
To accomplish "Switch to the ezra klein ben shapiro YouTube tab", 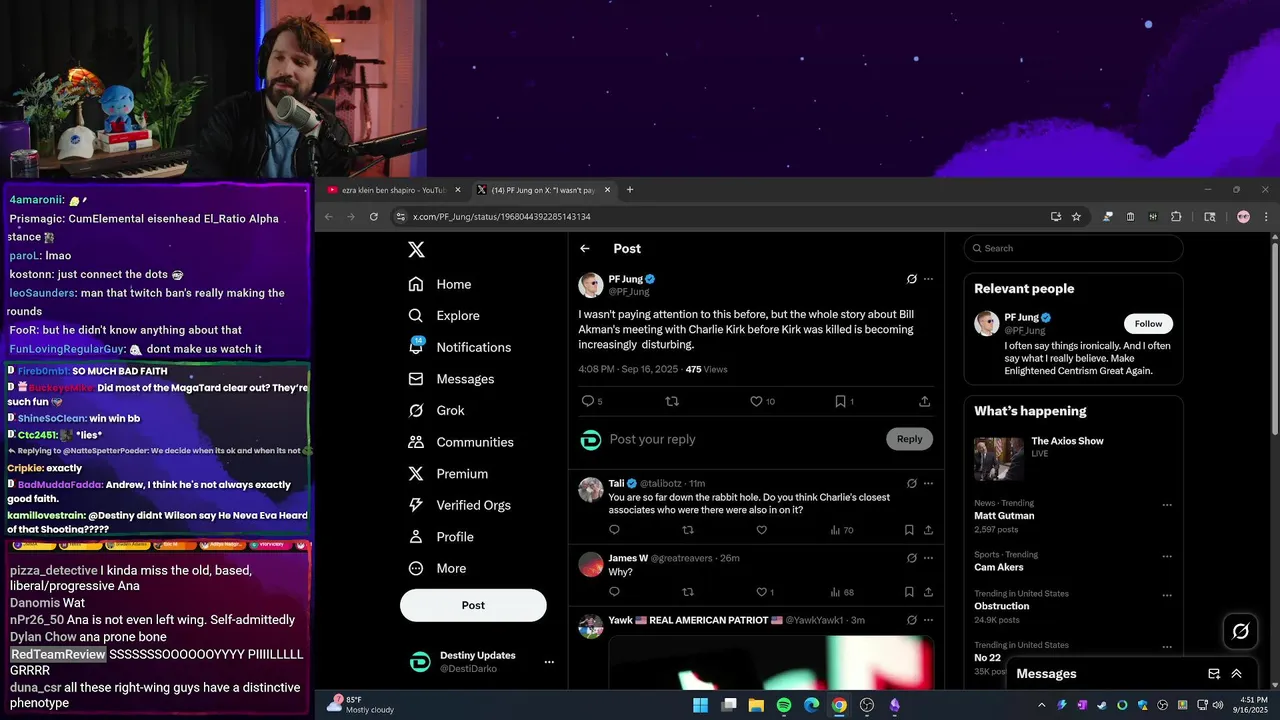I will (x=394, y=190).
